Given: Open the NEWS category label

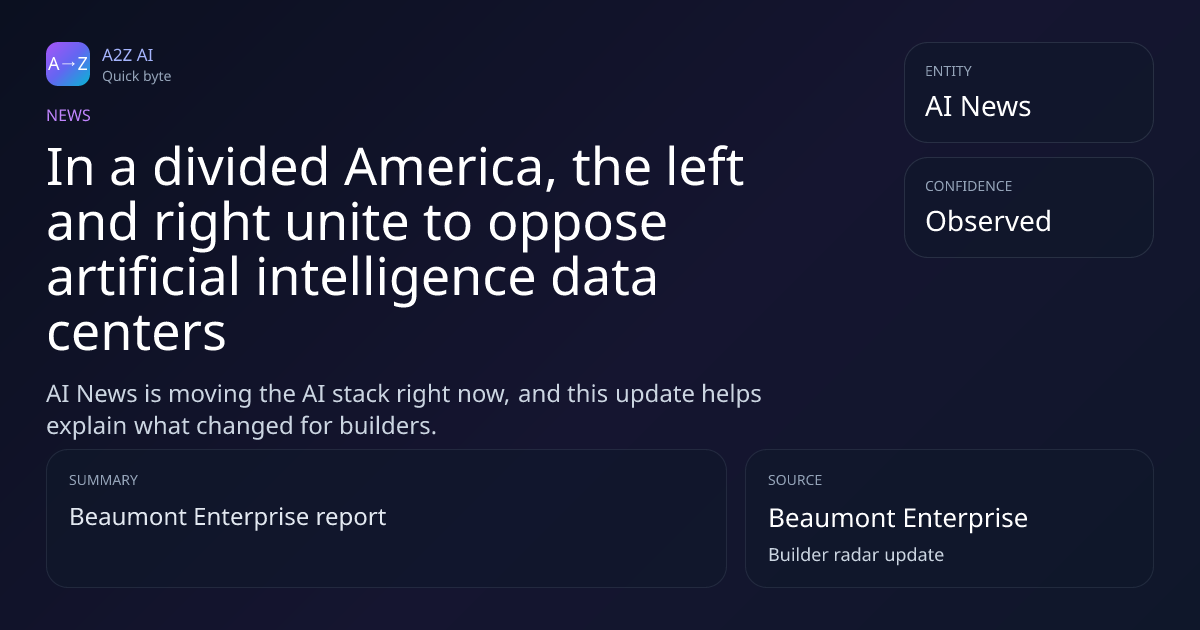Looking at the screenshot, I should [68, 115].
